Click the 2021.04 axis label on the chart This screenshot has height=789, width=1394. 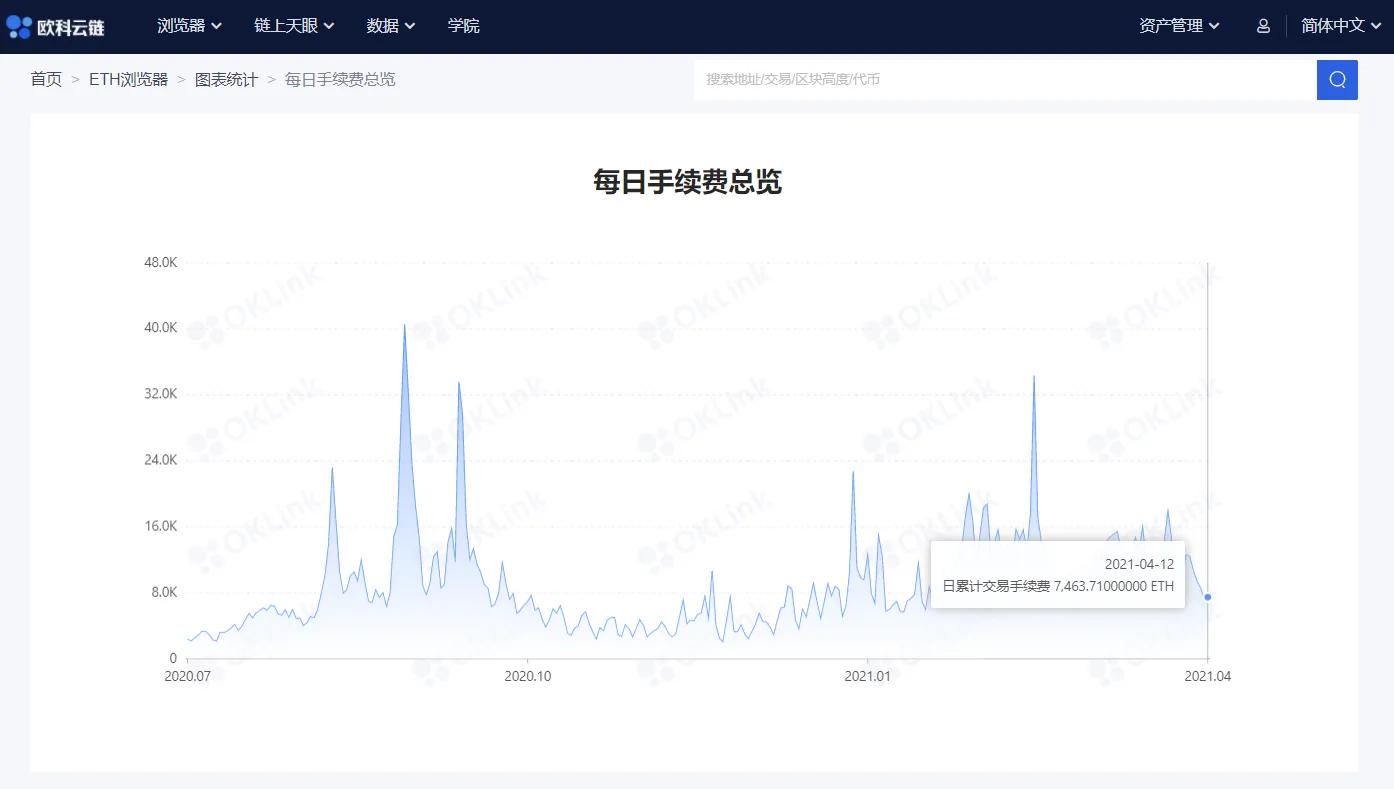tap(1208, 676)
